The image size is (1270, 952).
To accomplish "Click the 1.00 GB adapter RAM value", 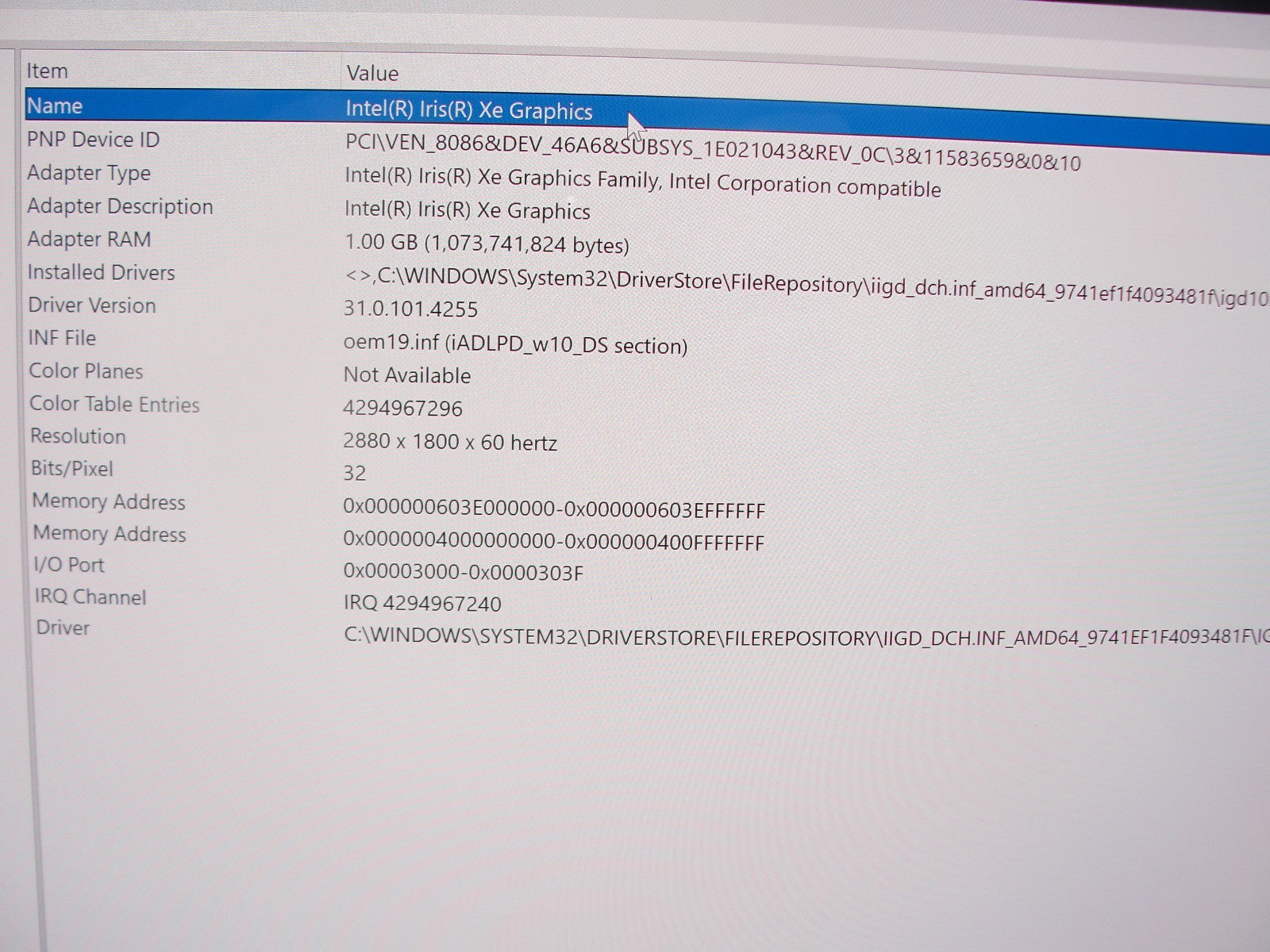I will [x=486, y=244].
